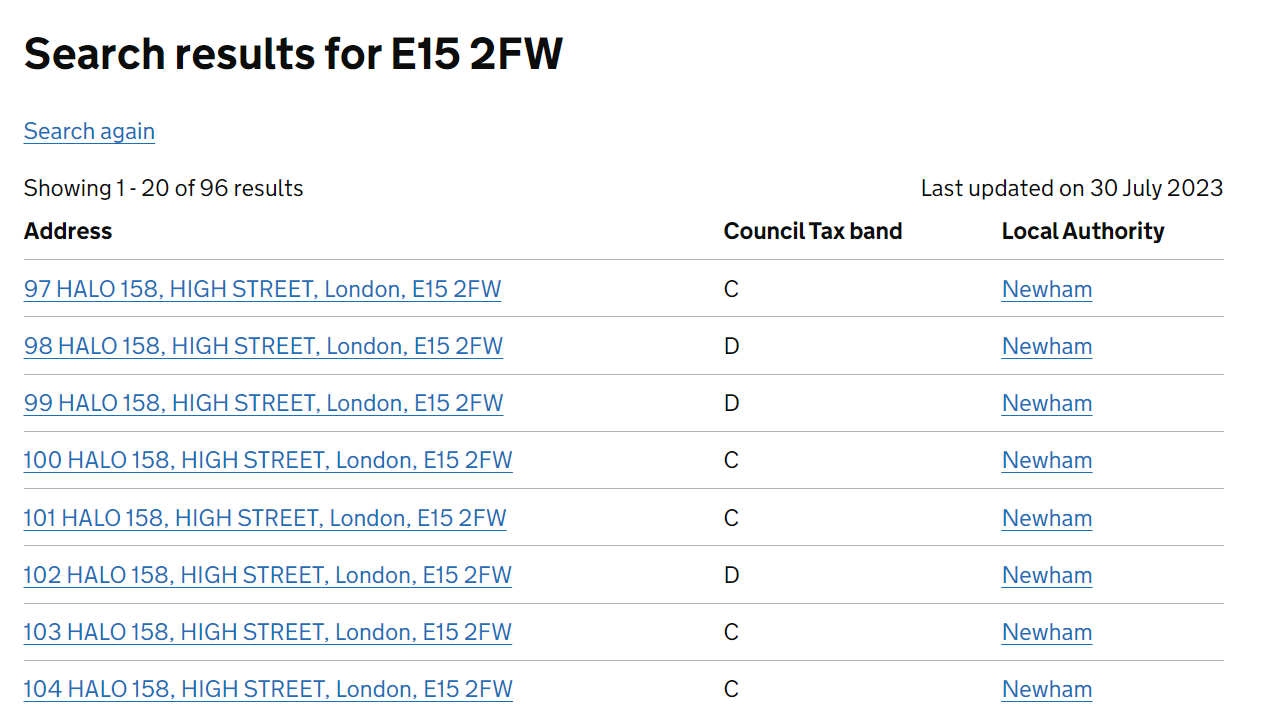The image size is (1276, 717).
Task: Open address 100 HALO 158, HIGH STREET
Action: coord(268,460)
